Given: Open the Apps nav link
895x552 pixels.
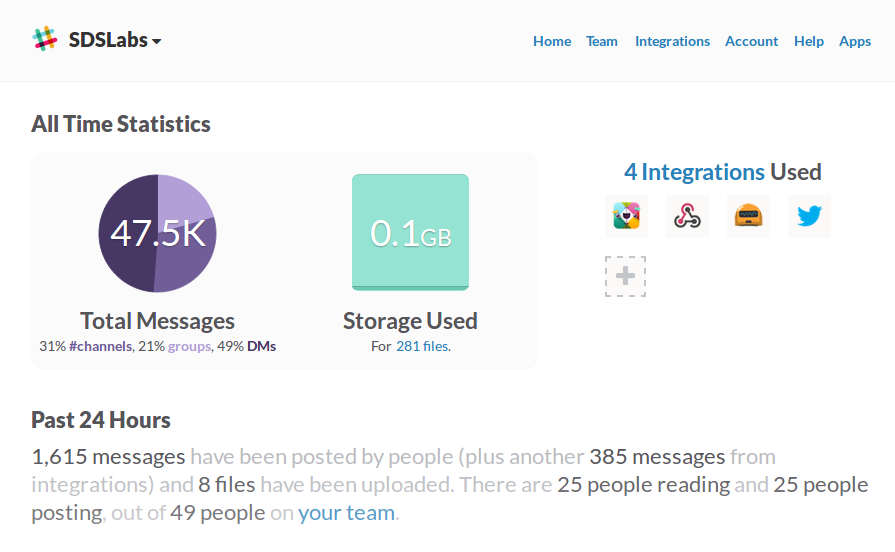Looking at the screenshot, I should point(854,41).
